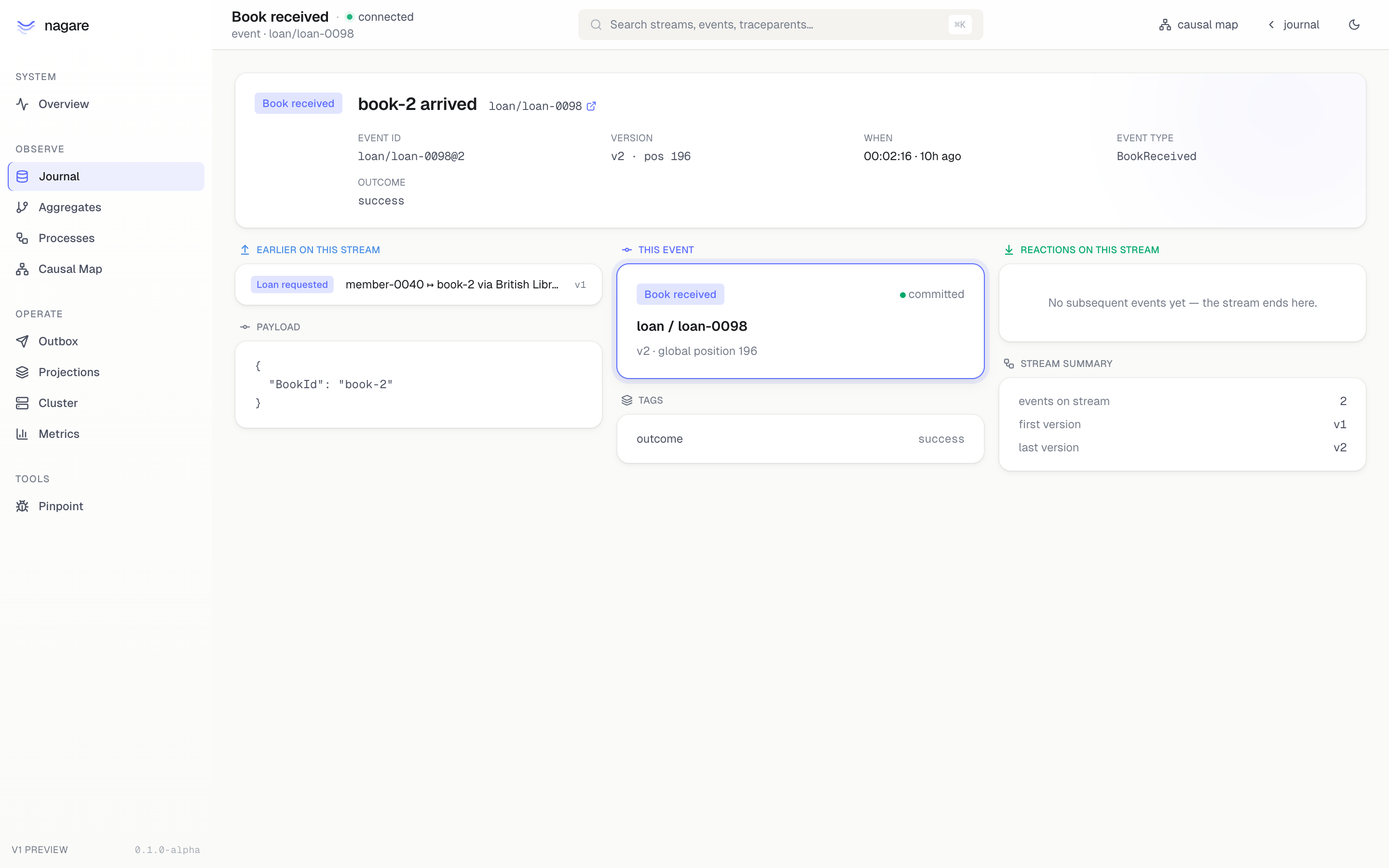
Task: Click the Payload section commit icon
Action: pos(245,327)
